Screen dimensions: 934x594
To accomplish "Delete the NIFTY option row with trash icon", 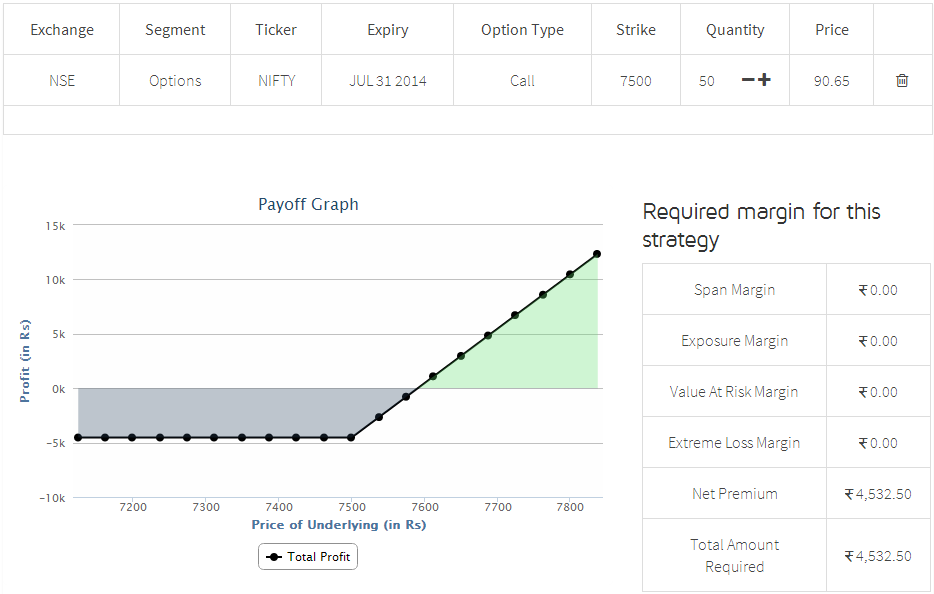I will 902,80.
